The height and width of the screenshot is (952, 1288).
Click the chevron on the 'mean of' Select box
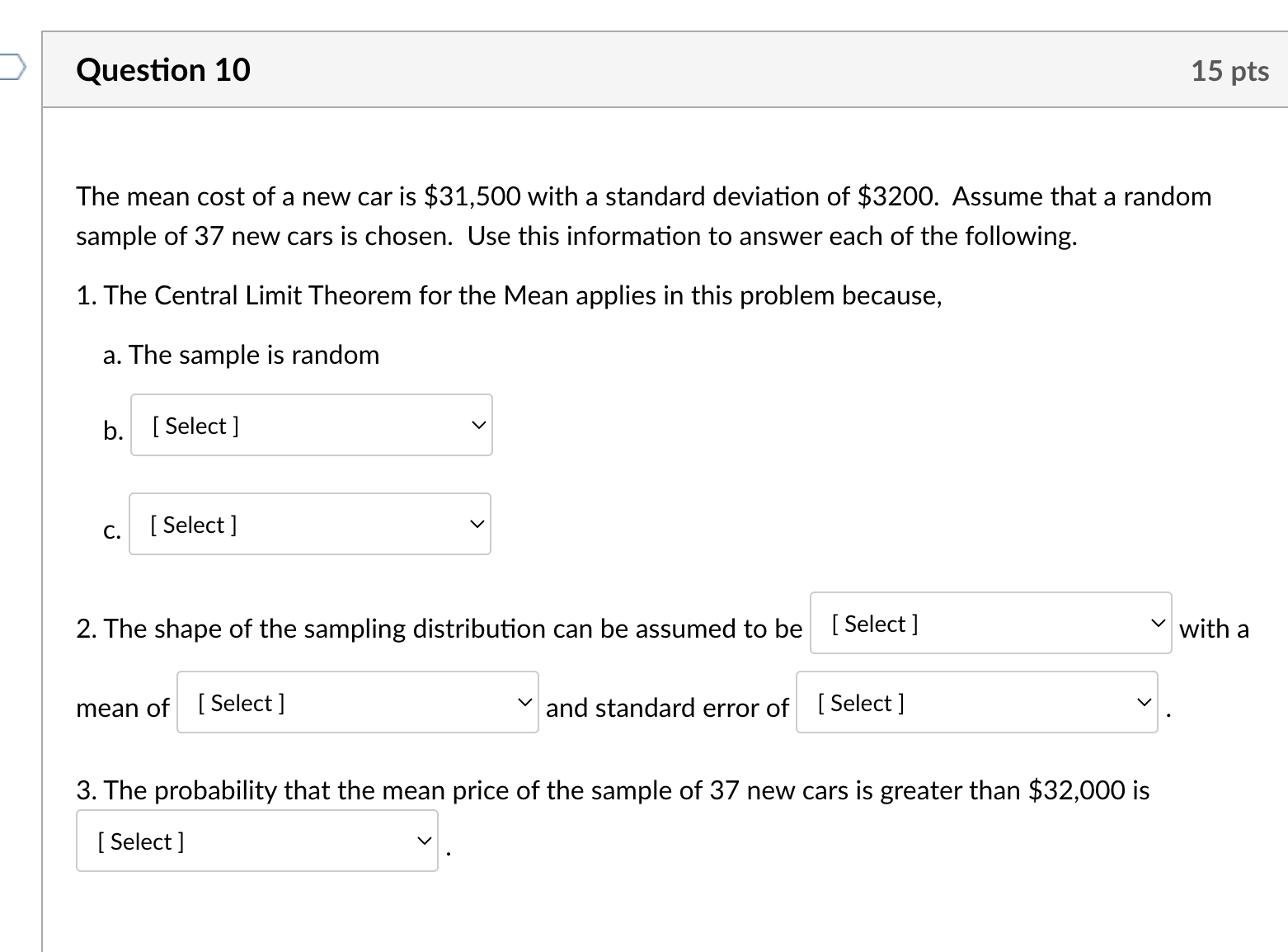point(525,701)
